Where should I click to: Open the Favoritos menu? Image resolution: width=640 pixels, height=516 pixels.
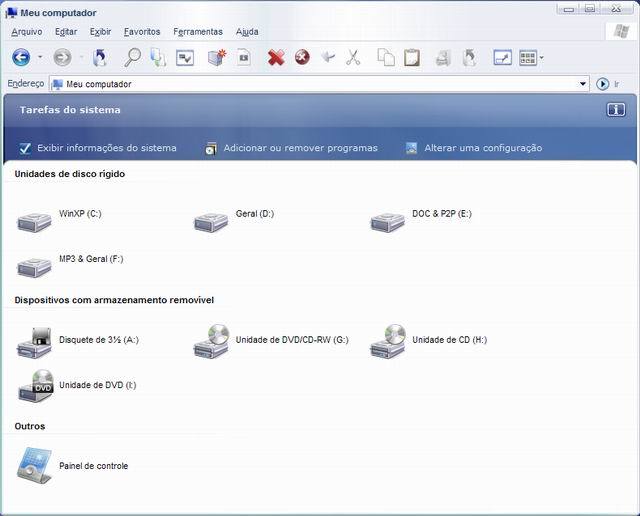point(142,31)
